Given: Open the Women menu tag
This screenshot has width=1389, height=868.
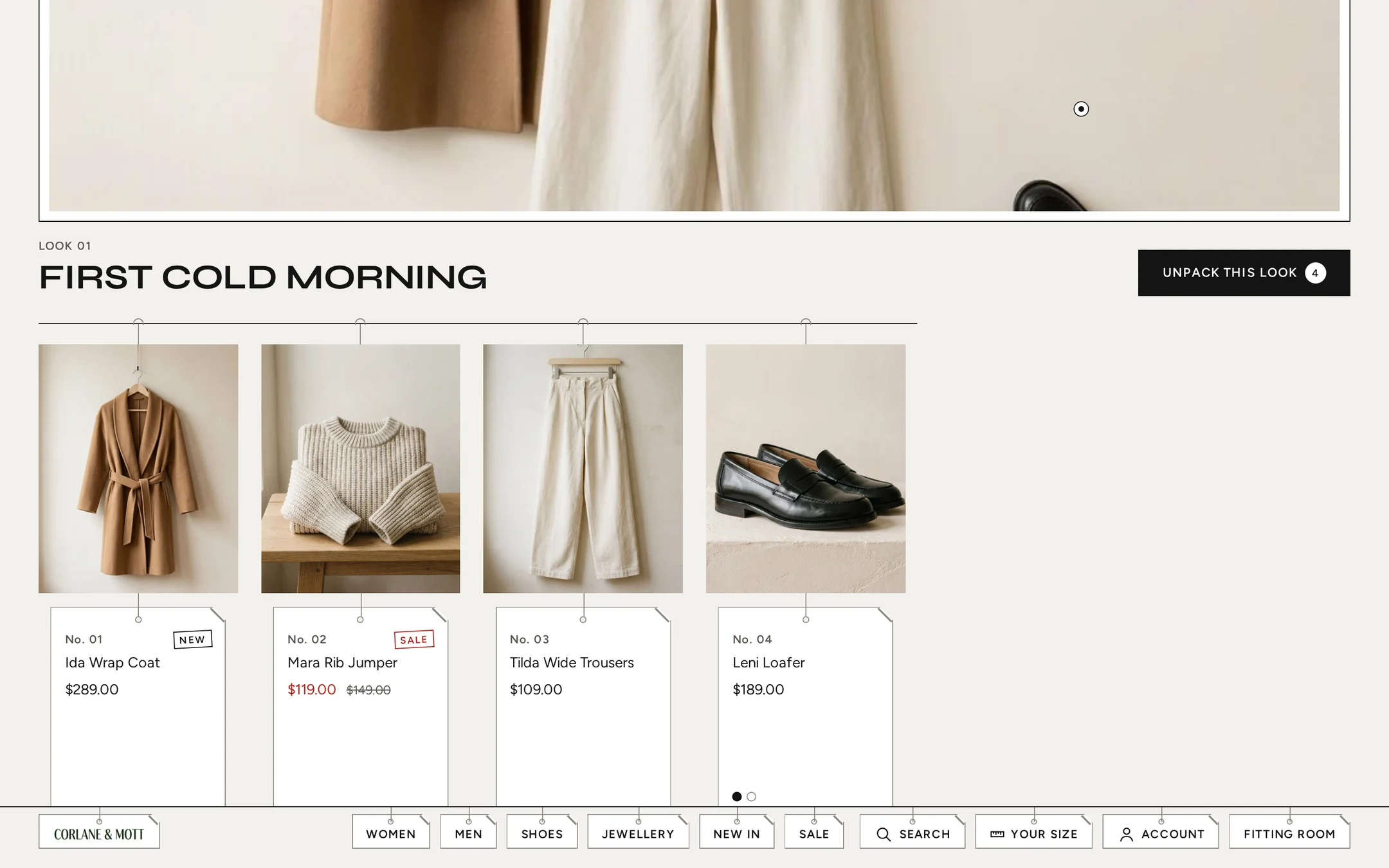Looking at the screenshot, I should click(391, 832).
